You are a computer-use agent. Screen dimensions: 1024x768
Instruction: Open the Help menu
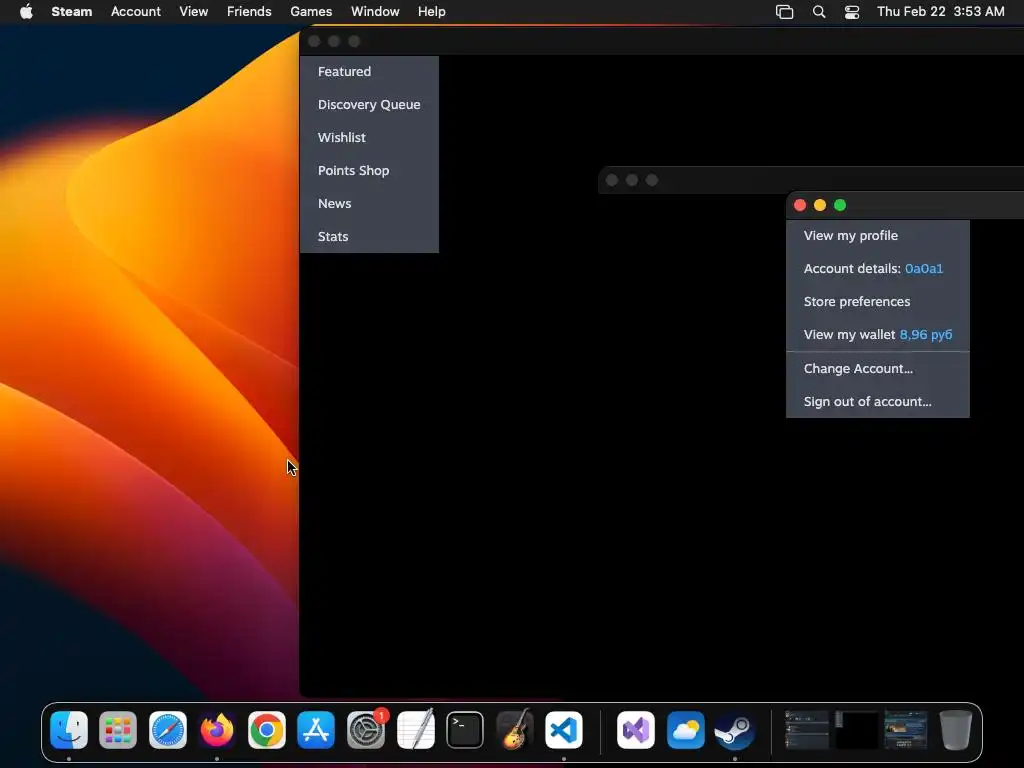[x=432, y=11]
